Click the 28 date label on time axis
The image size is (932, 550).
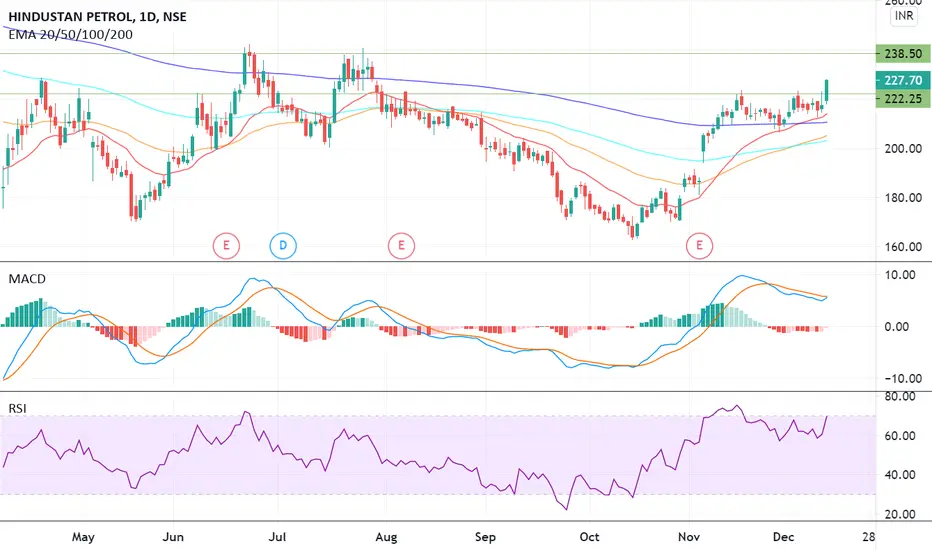point(869,537)
